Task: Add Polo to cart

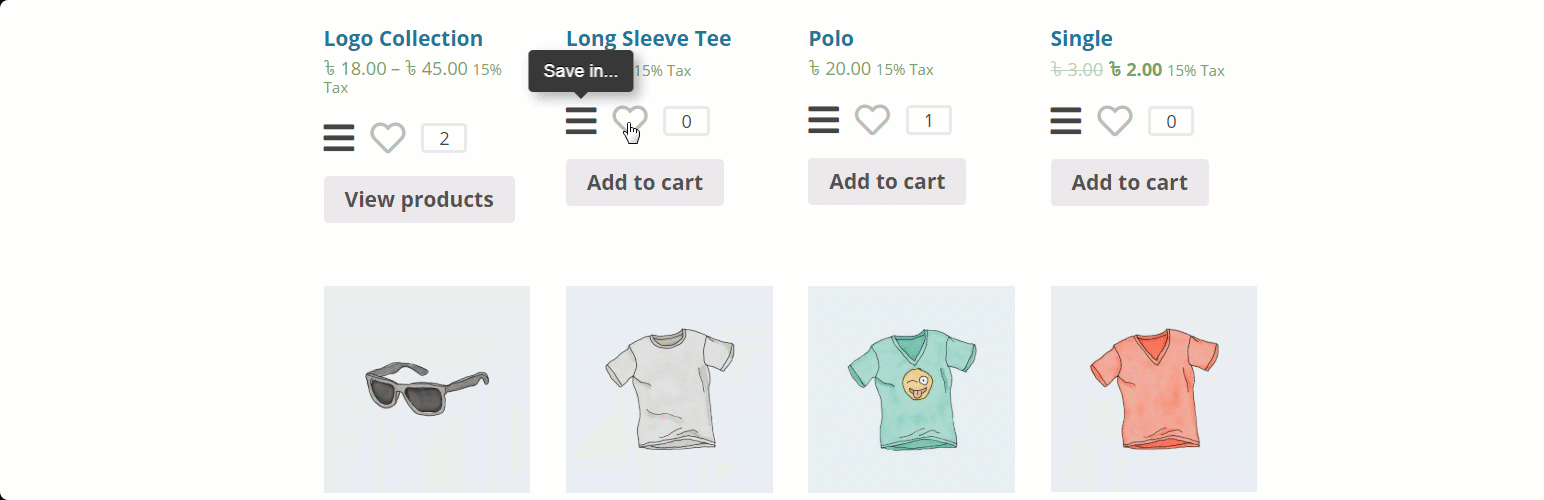Action: pyautogui.click(x=887, y=181)
